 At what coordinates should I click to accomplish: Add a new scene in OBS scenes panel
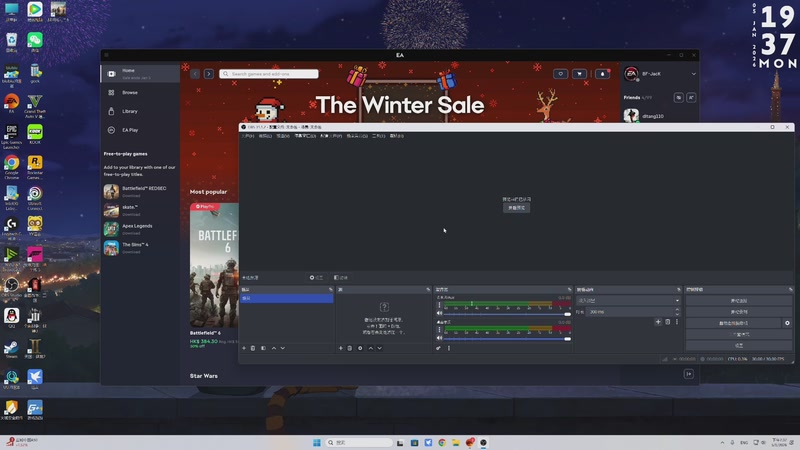click(x=244, y=348)
